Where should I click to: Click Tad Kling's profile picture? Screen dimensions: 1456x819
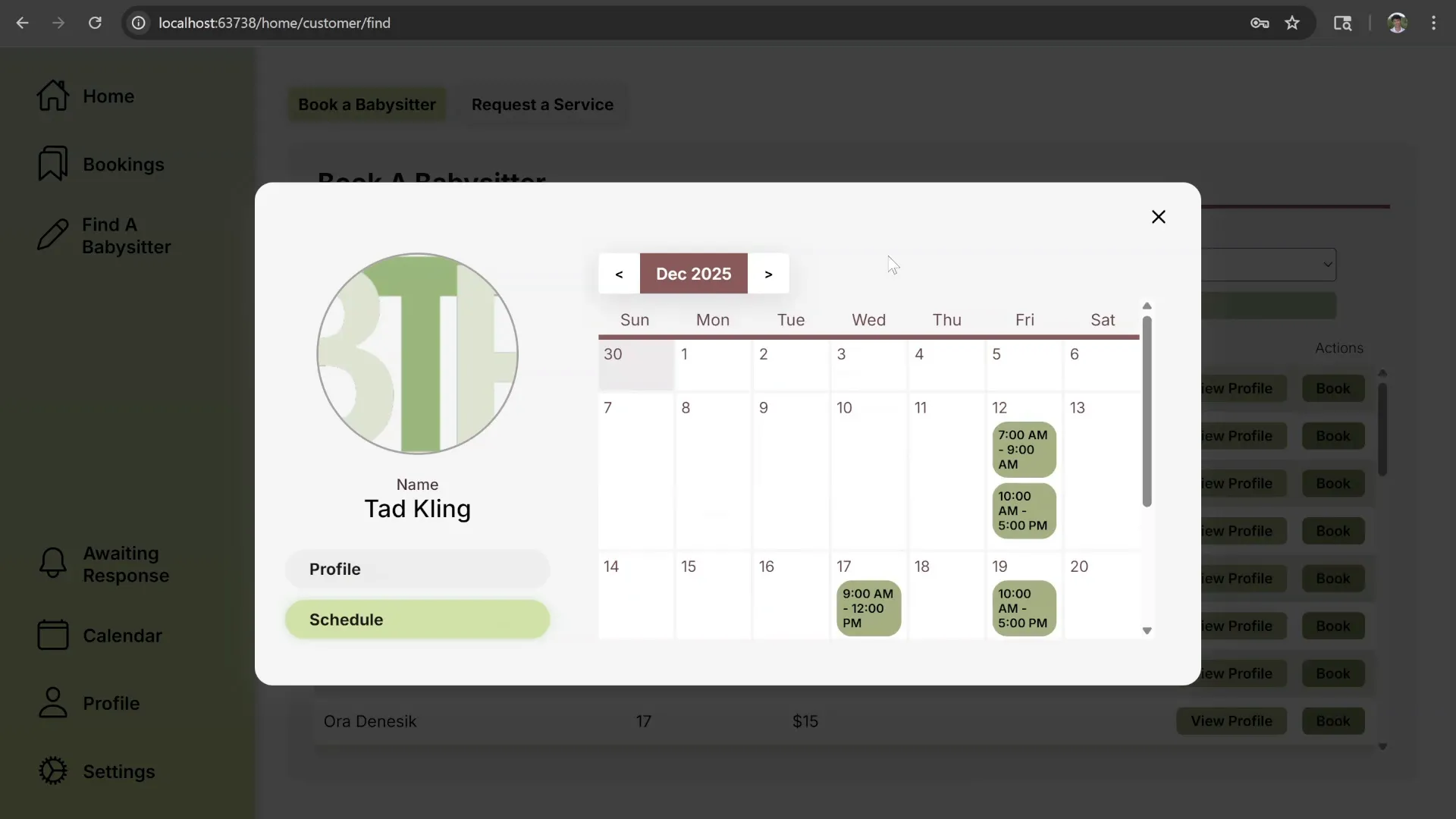pyautogui.click(x=417, y=353)
